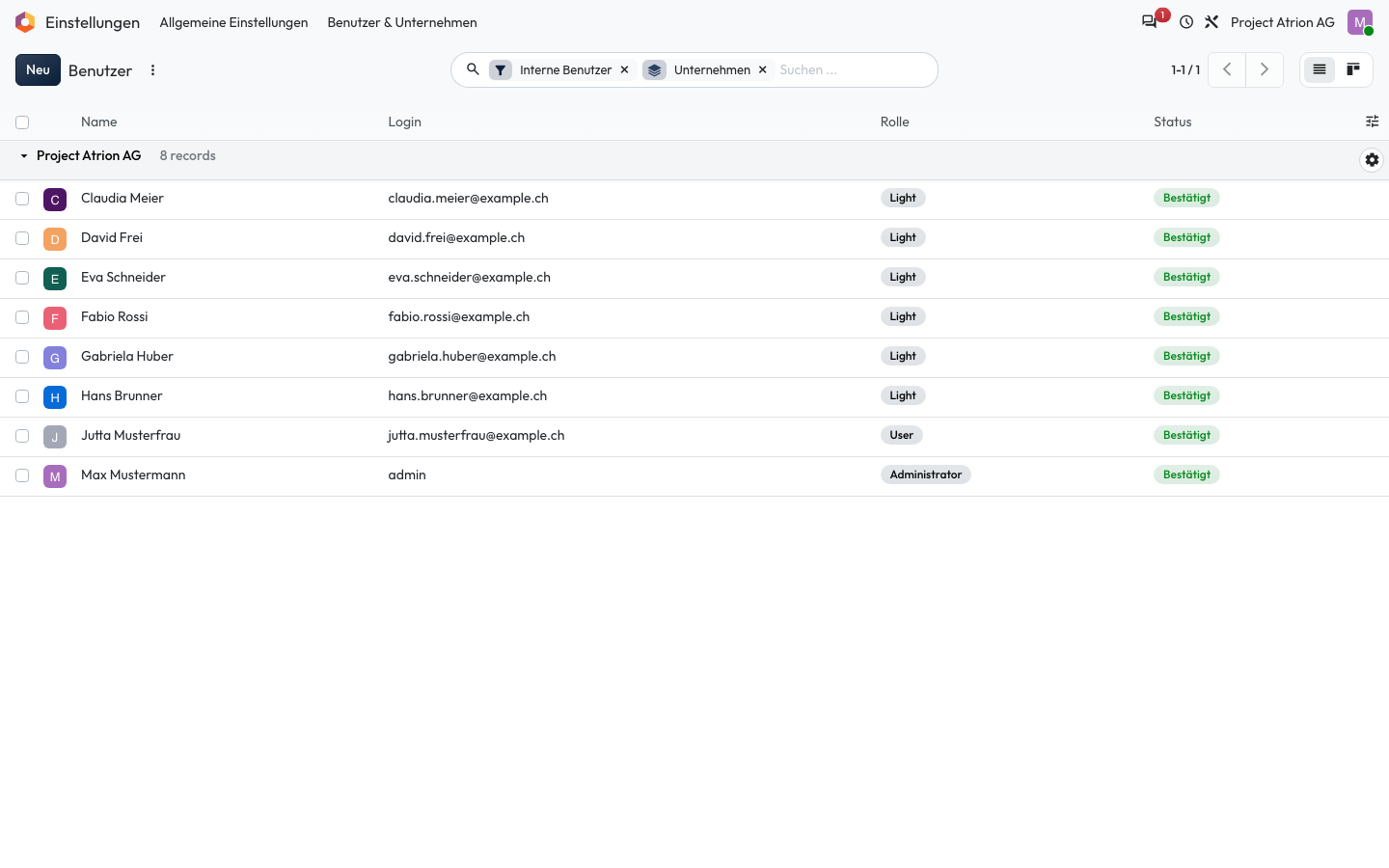Click the Benutzer actions kebab icon
Viewport: 1389px width, 868px height.
click(x=152, y=70)
